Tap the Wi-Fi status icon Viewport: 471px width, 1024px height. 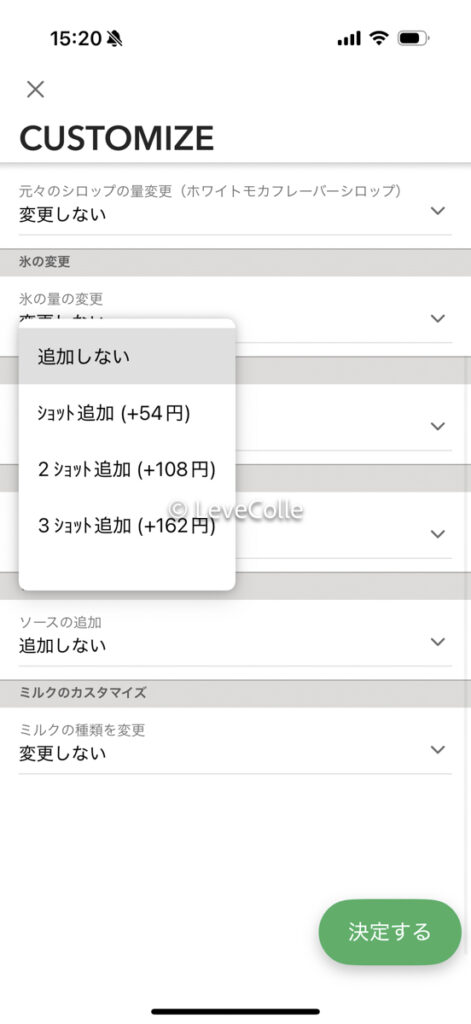(379, 39)
